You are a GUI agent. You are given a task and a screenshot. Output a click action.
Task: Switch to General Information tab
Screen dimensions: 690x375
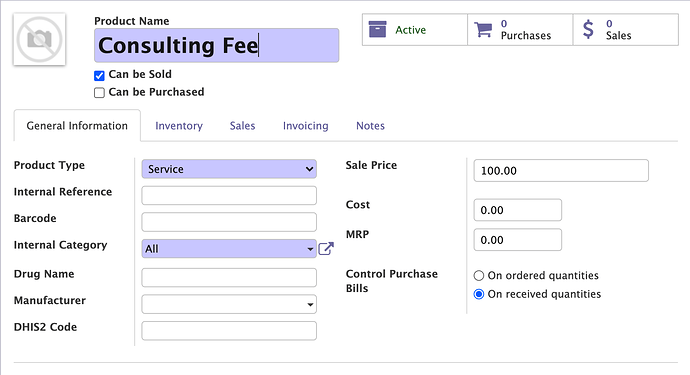click(77, 126)
